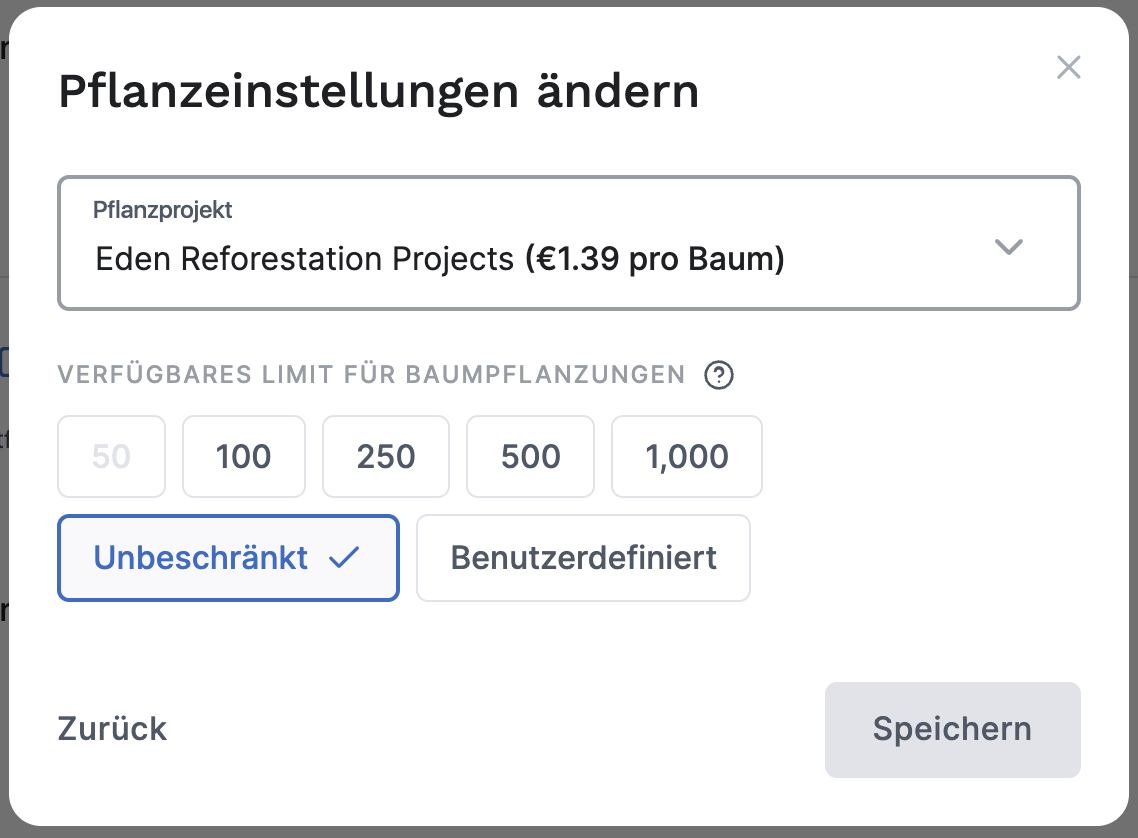Open the Eden Reforestation Projects selector
This screenshot has height=838, width=1138.
(568, 243)
